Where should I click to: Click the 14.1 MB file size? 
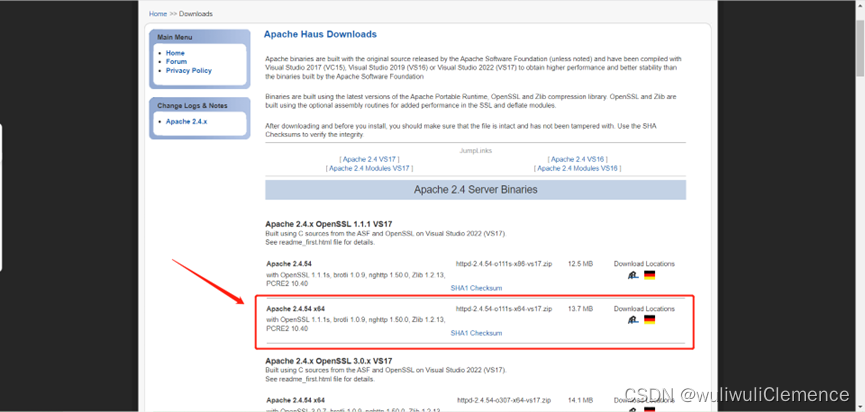click(580, 400)
